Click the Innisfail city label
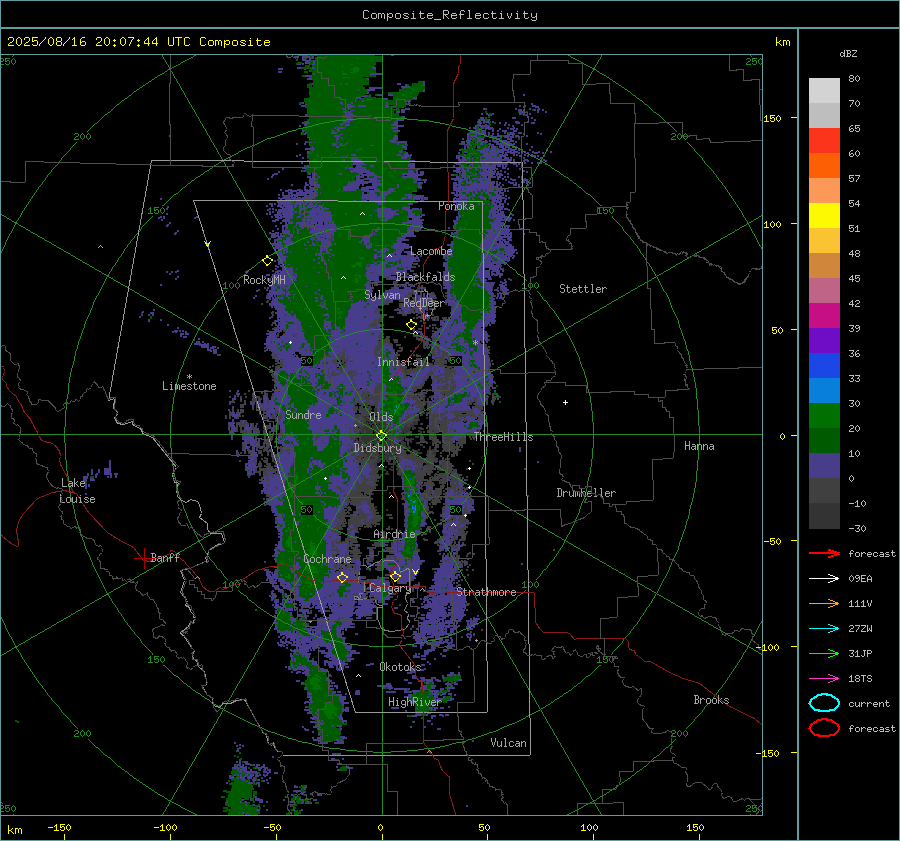900x841 pixels. click(403, 362)
